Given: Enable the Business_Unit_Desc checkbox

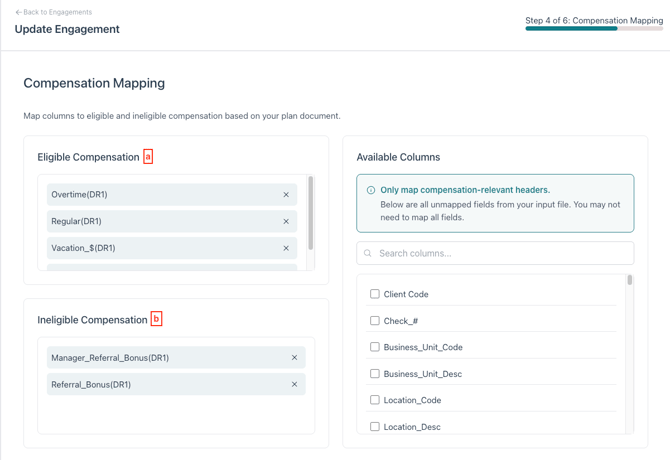Looking at the screenshot, I should [x=375, y=373].
